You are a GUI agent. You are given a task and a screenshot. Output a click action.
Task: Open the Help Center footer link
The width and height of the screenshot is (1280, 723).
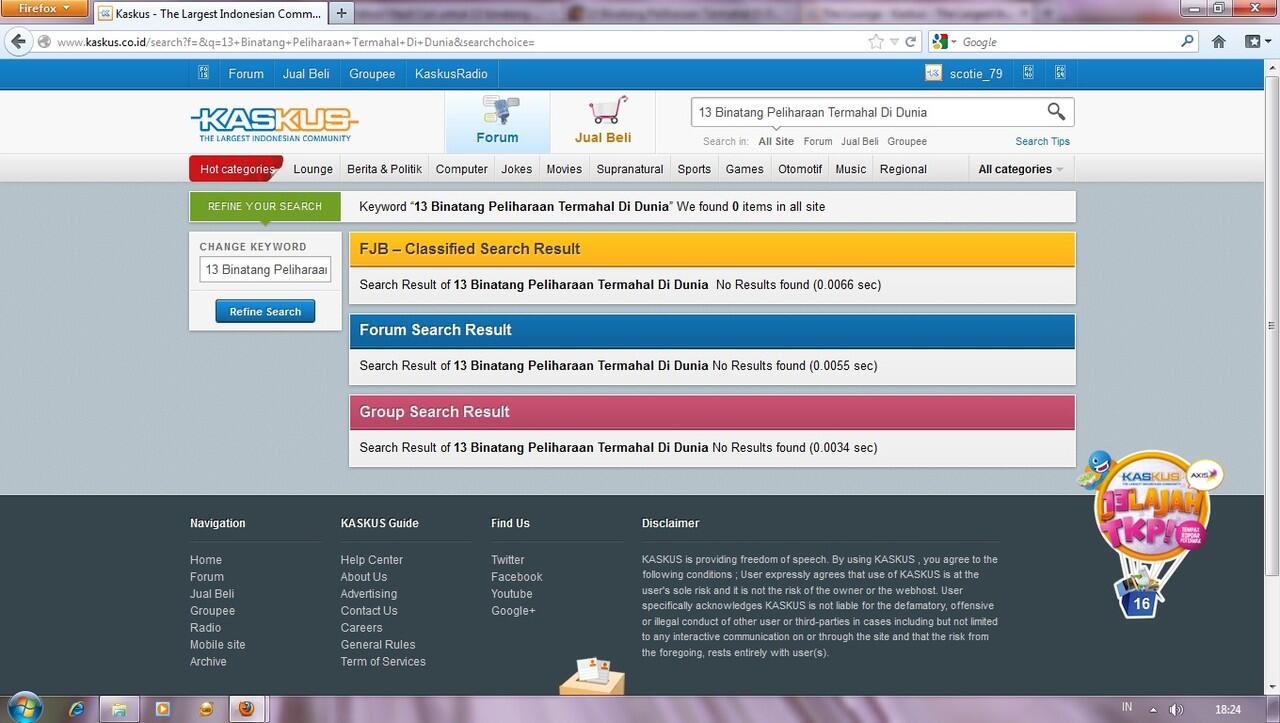click(x=371, y=560)
